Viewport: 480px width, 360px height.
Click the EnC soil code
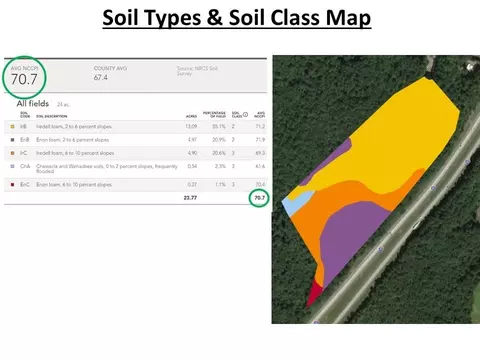pyautogui.click(x=25, y=184)
